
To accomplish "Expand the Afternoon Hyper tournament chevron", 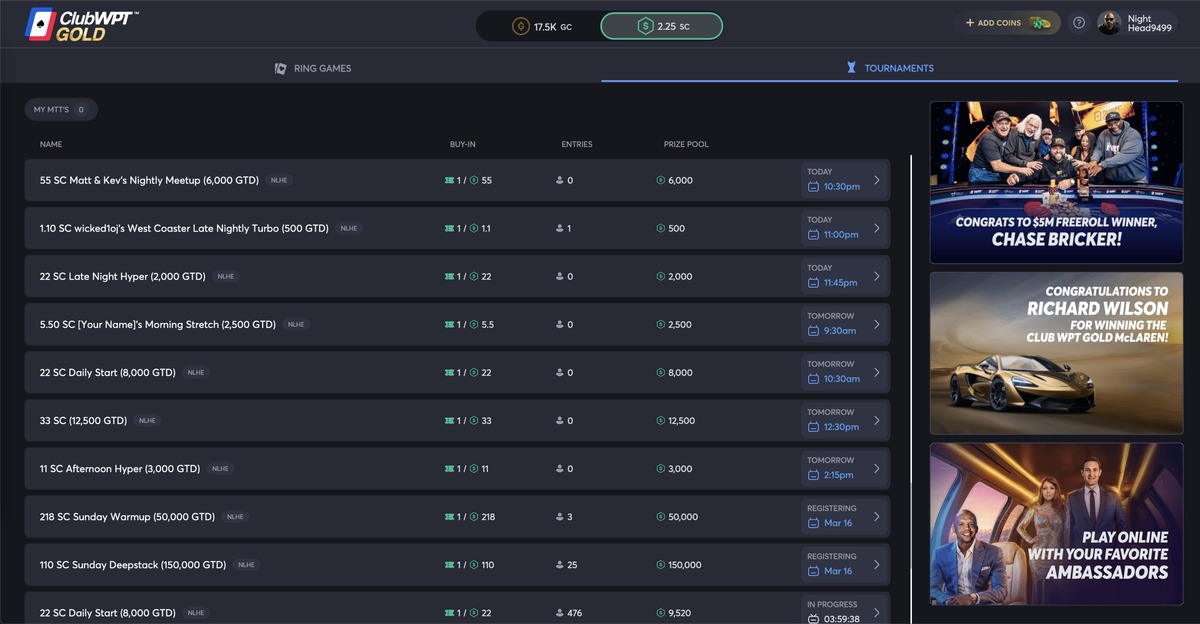I will (877, 469).
